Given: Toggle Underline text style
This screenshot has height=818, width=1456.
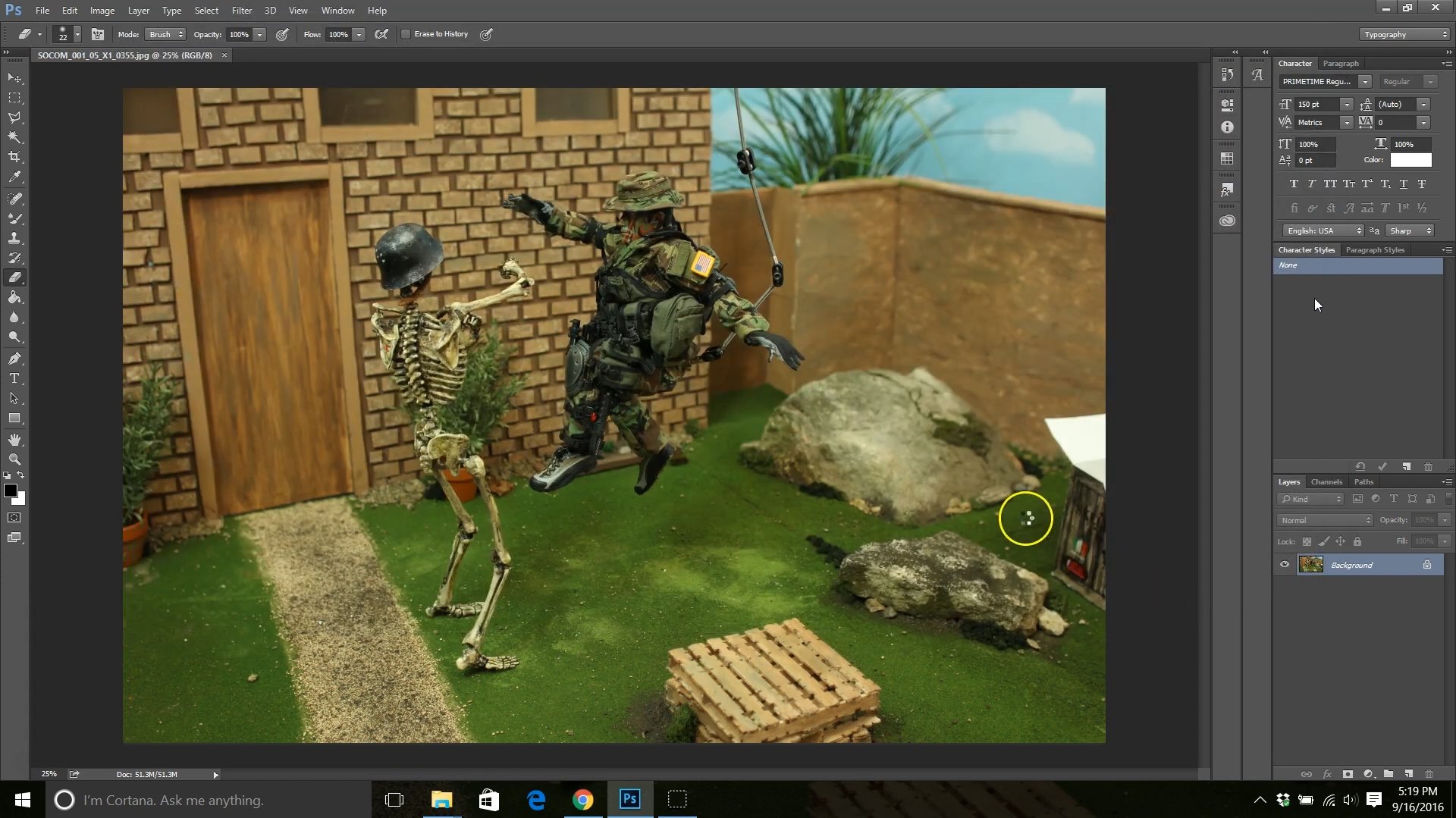Looking at the screenshot, I should (x=1404, y=183).
